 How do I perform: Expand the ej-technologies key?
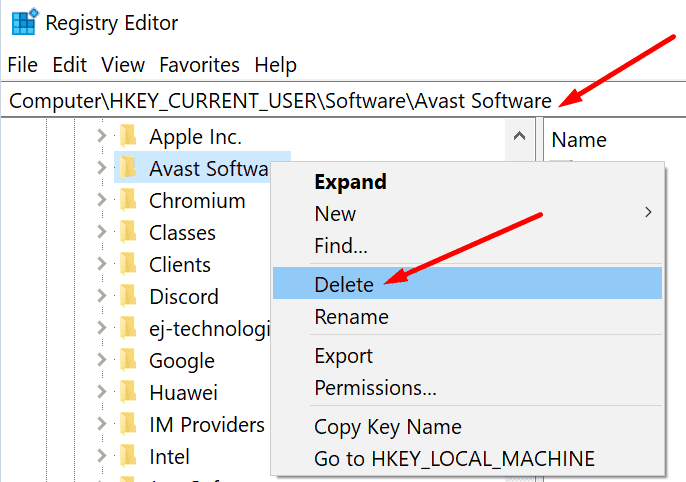(x=102, y=328)
